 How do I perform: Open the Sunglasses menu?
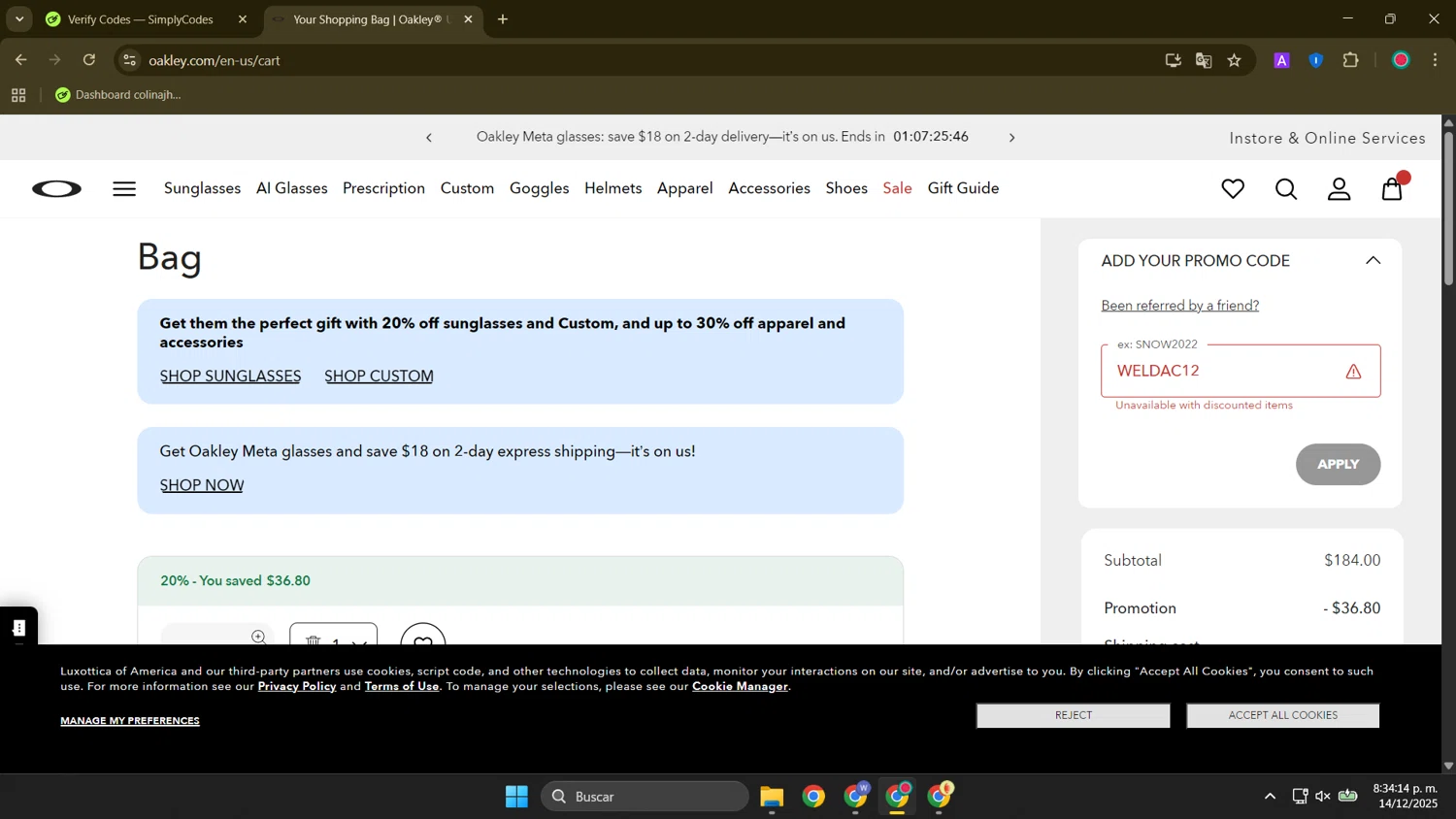pyautogui.click(x=202, y=188)
